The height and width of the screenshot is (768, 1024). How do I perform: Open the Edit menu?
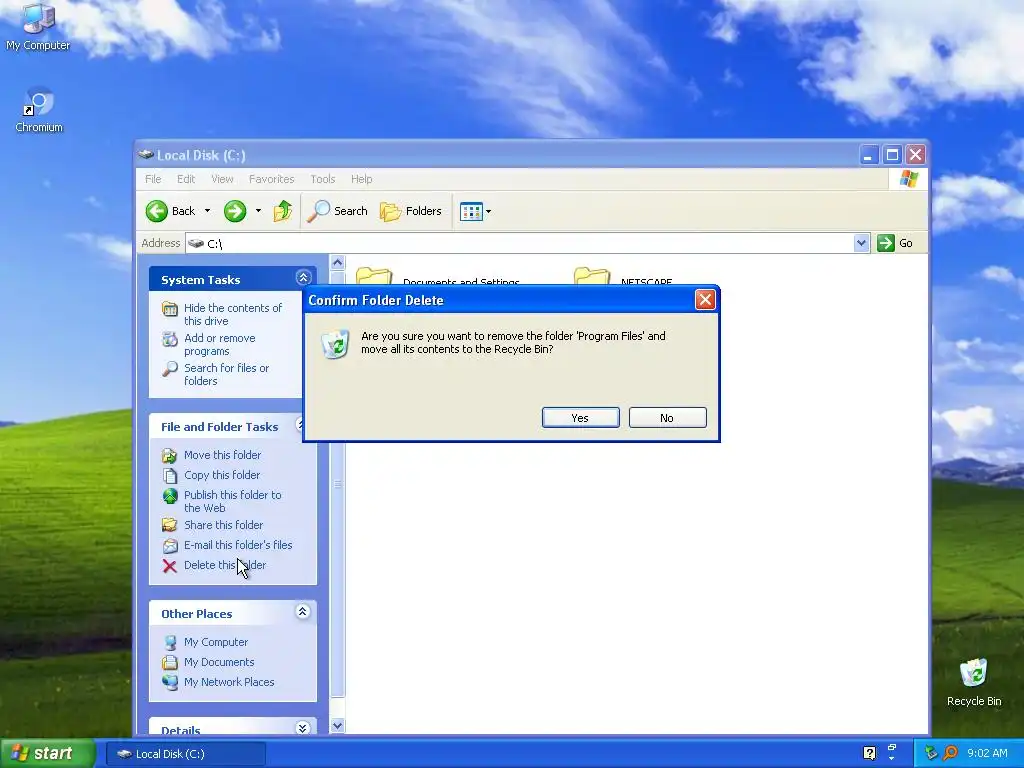(x=186, y=179)
